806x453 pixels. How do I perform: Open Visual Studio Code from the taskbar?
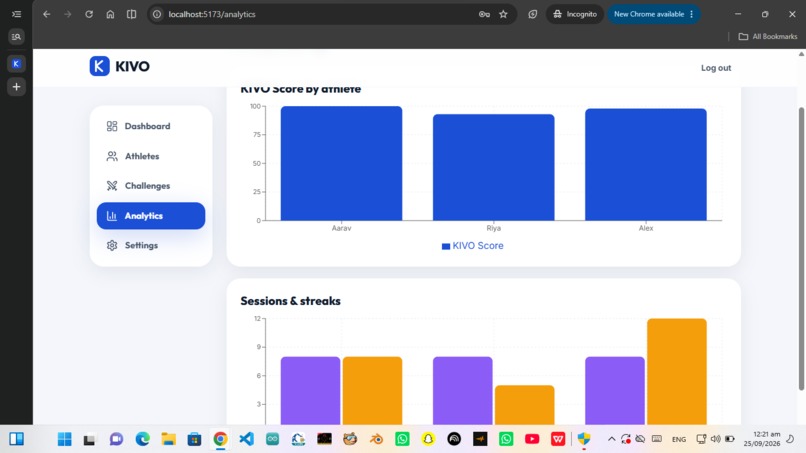coord(246,439)
